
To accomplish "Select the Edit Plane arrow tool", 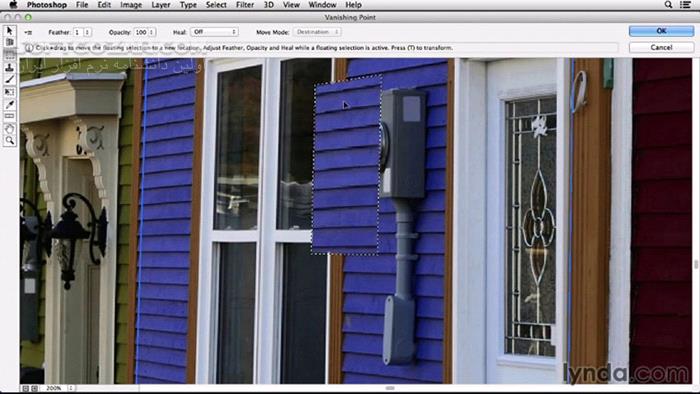I will pos(9,30).
